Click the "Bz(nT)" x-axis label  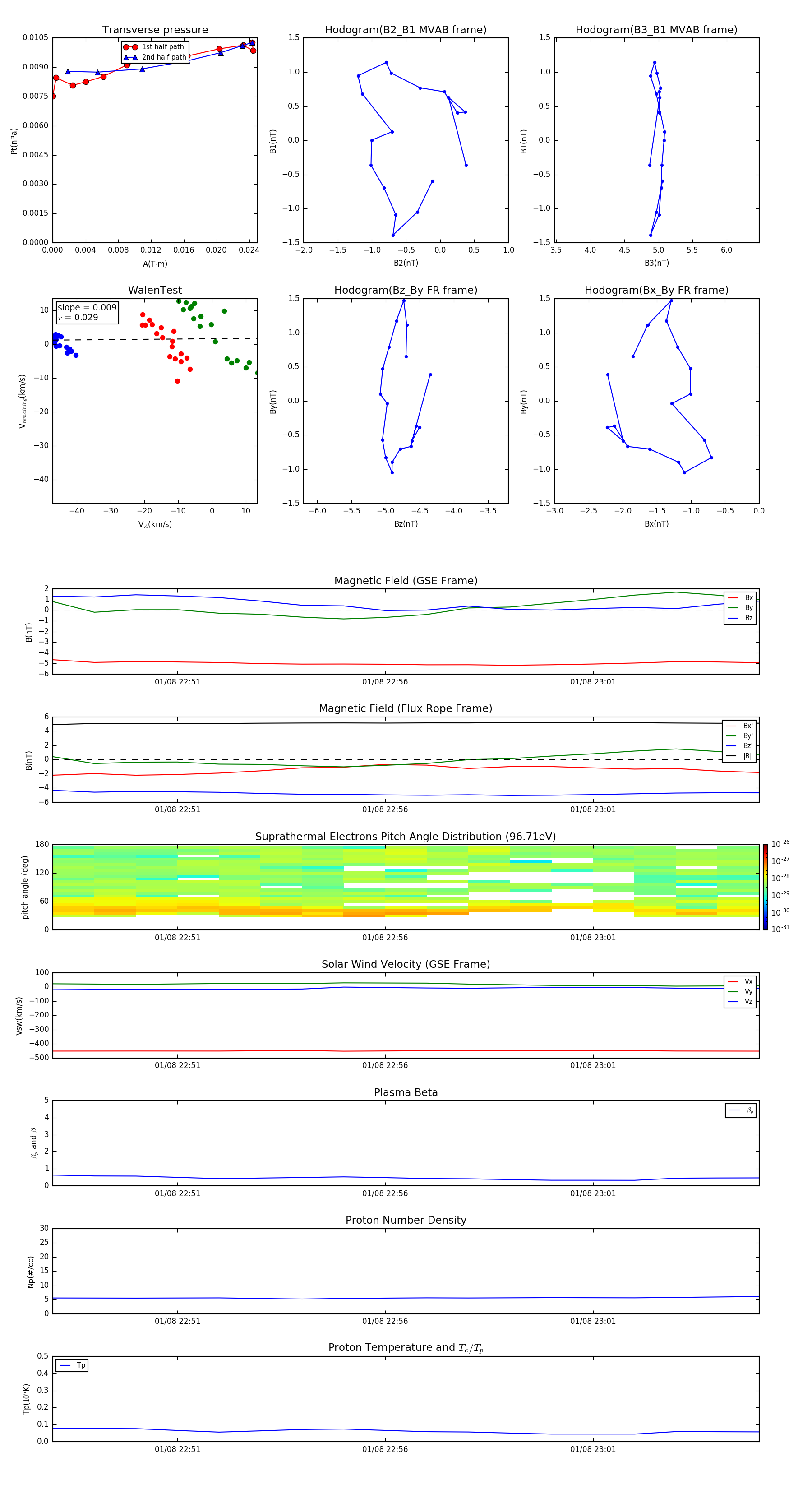pyautogui.click(x=406, y=524)
